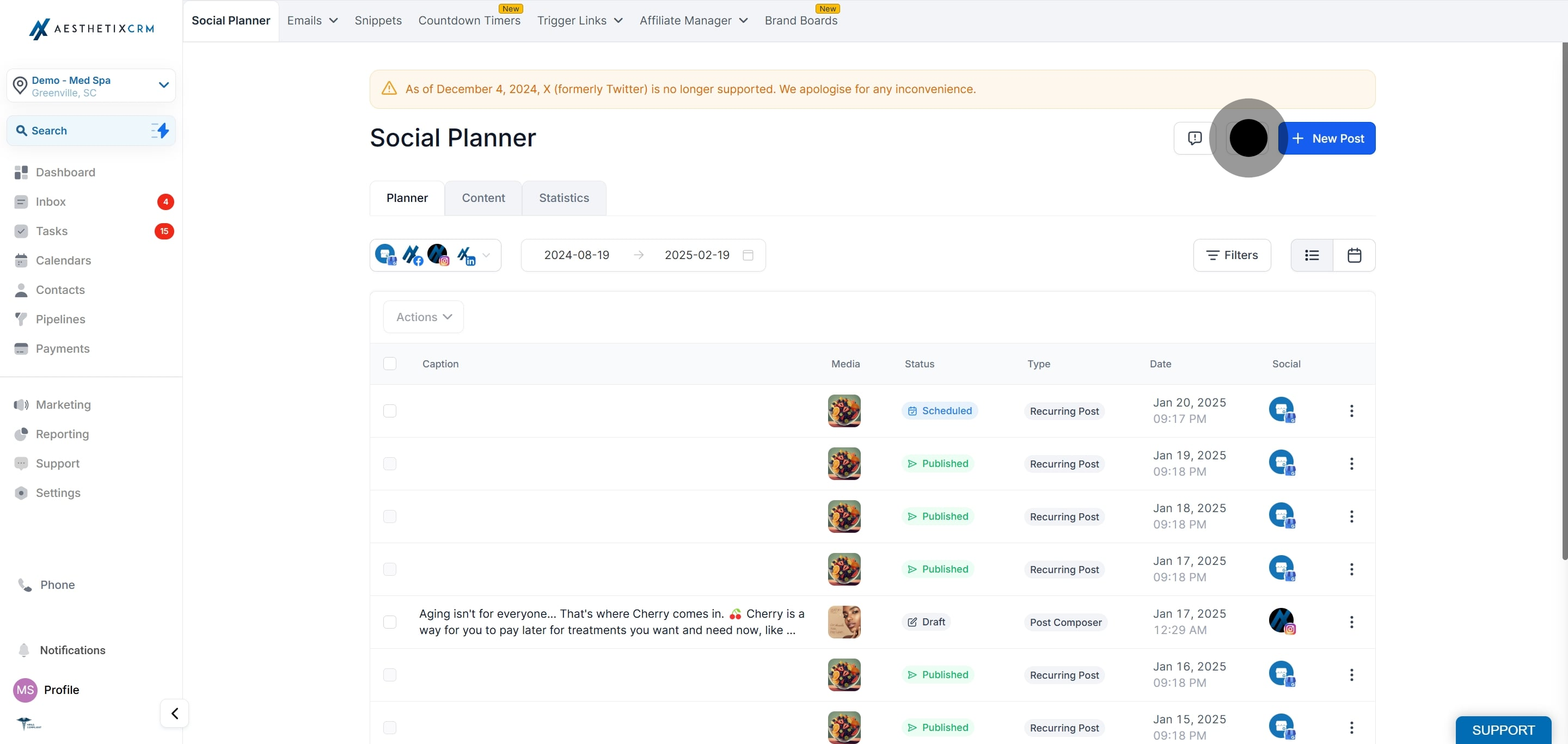
Task: Switch to list view icon
Action: coord(1312,255)
